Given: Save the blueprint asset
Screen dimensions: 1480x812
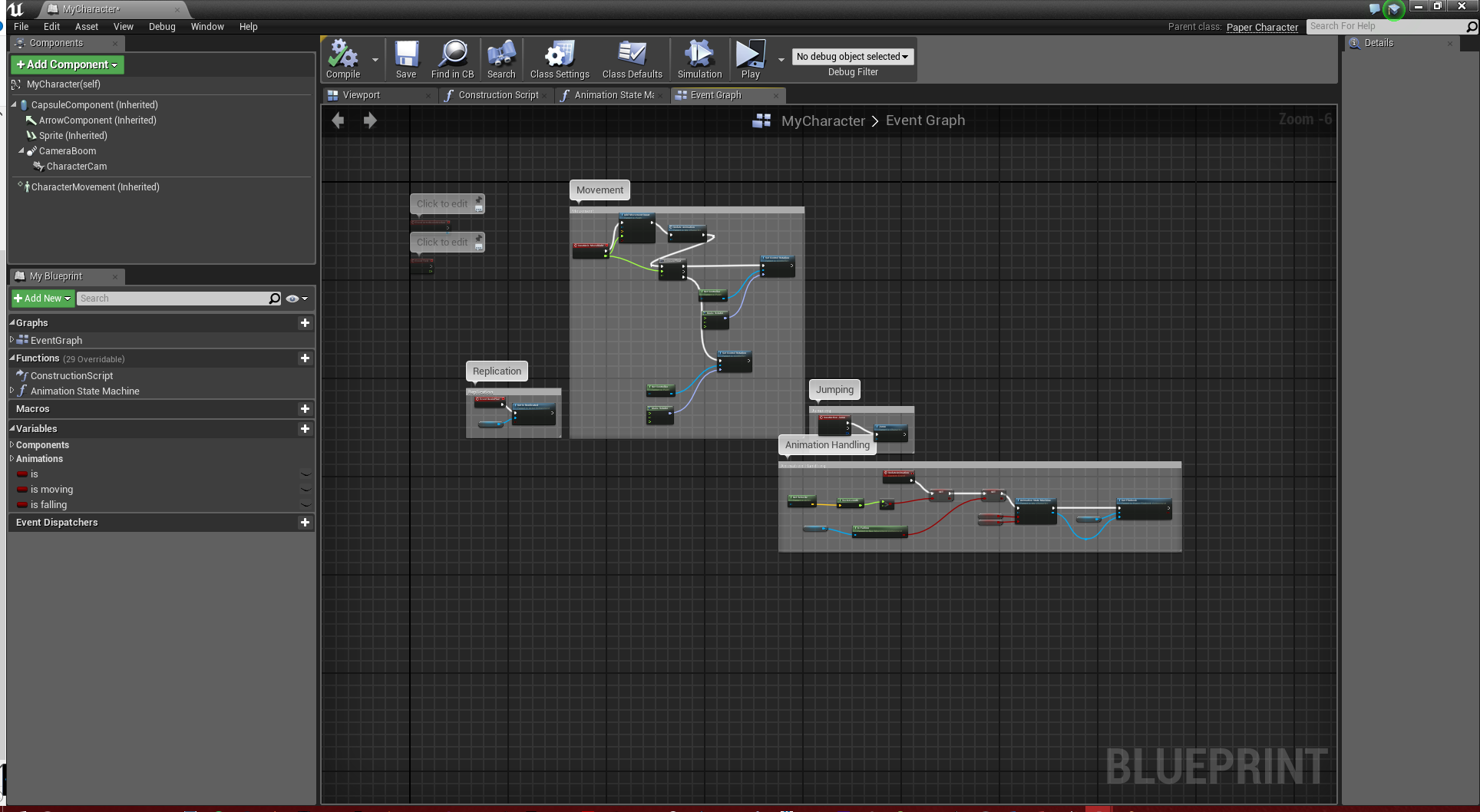Looking at the screenshot, I should click(406, 59).
